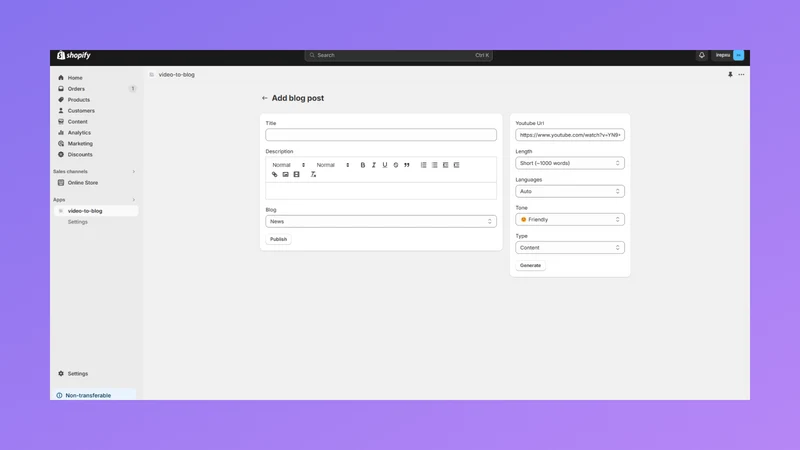The image size is (800, 450).
Task: Insert a bullet list
Action: tap(435, 165)
